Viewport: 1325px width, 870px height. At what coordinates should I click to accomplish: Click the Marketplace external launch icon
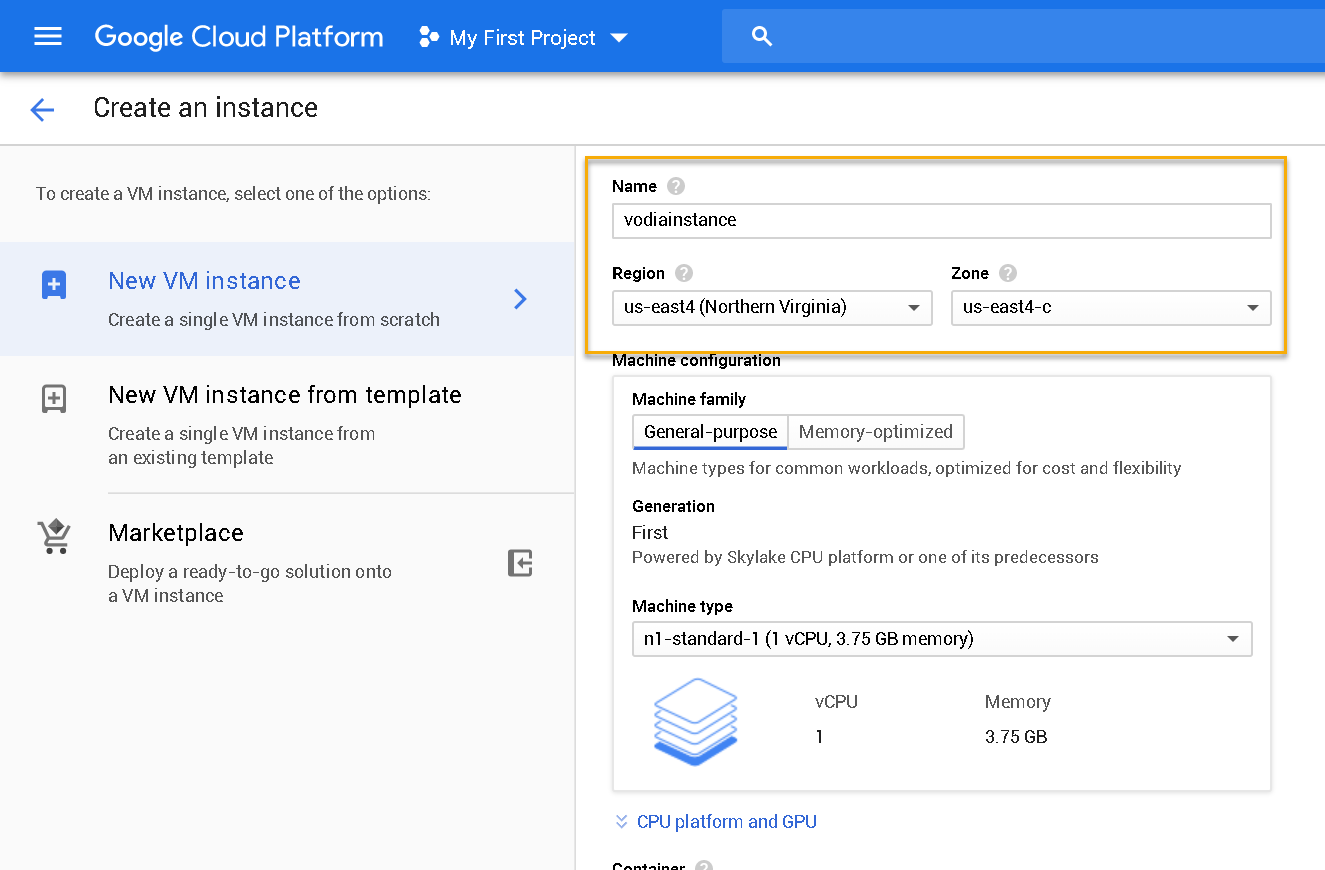(x=520, y=563)
